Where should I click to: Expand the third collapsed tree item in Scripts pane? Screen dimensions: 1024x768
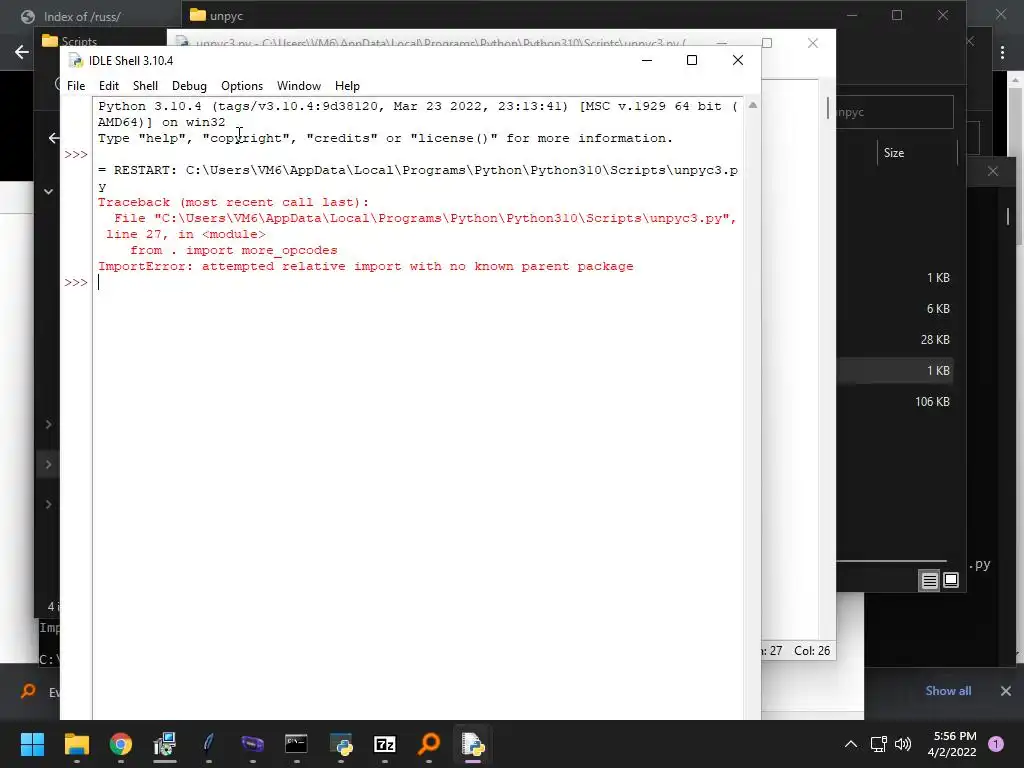[48, 504]
